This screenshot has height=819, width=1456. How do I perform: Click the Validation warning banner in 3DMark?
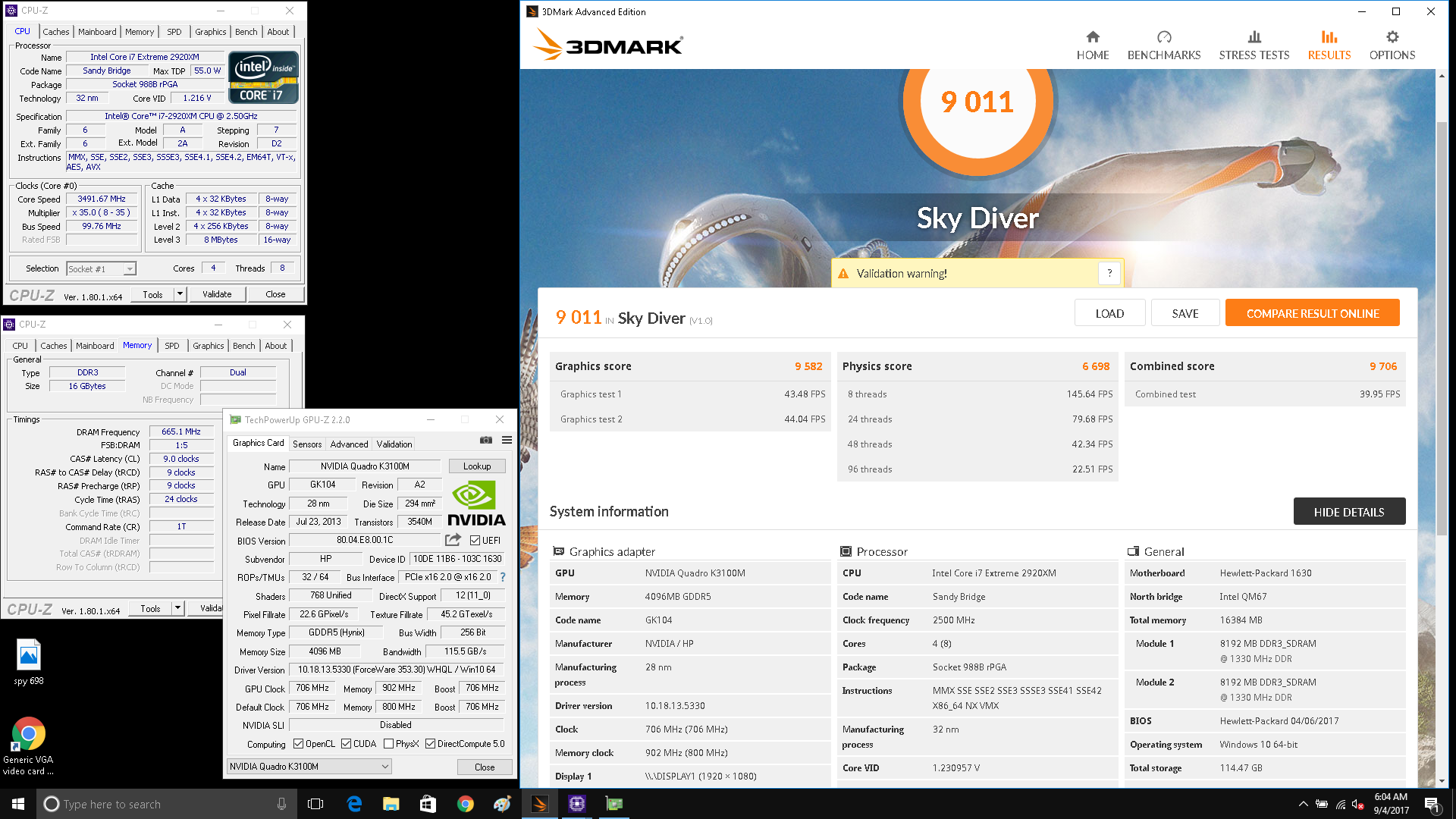pyautogui.click(x=977, y=274)
